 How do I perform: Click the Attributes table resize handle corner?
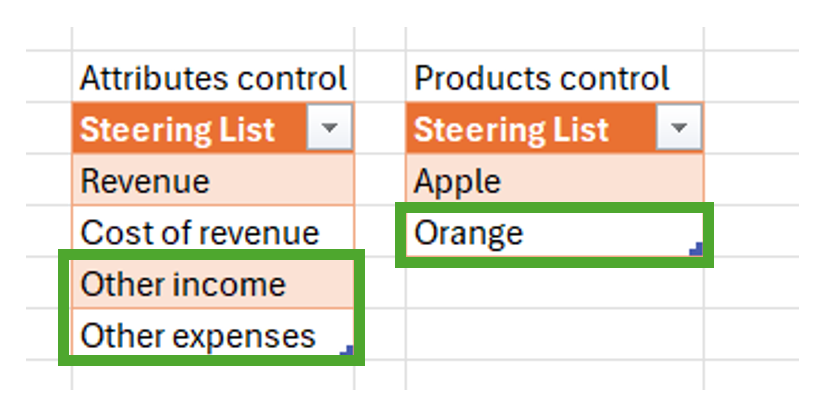click(346, 350)
